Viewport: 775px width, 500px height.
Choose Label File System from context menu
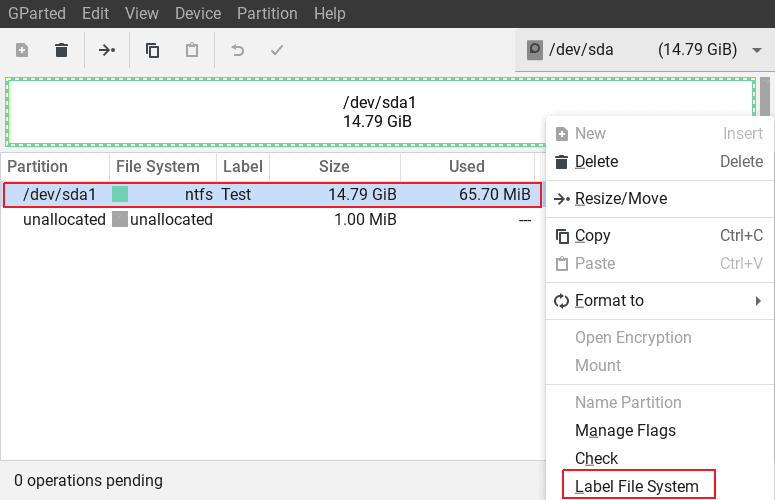click(637, 486)
